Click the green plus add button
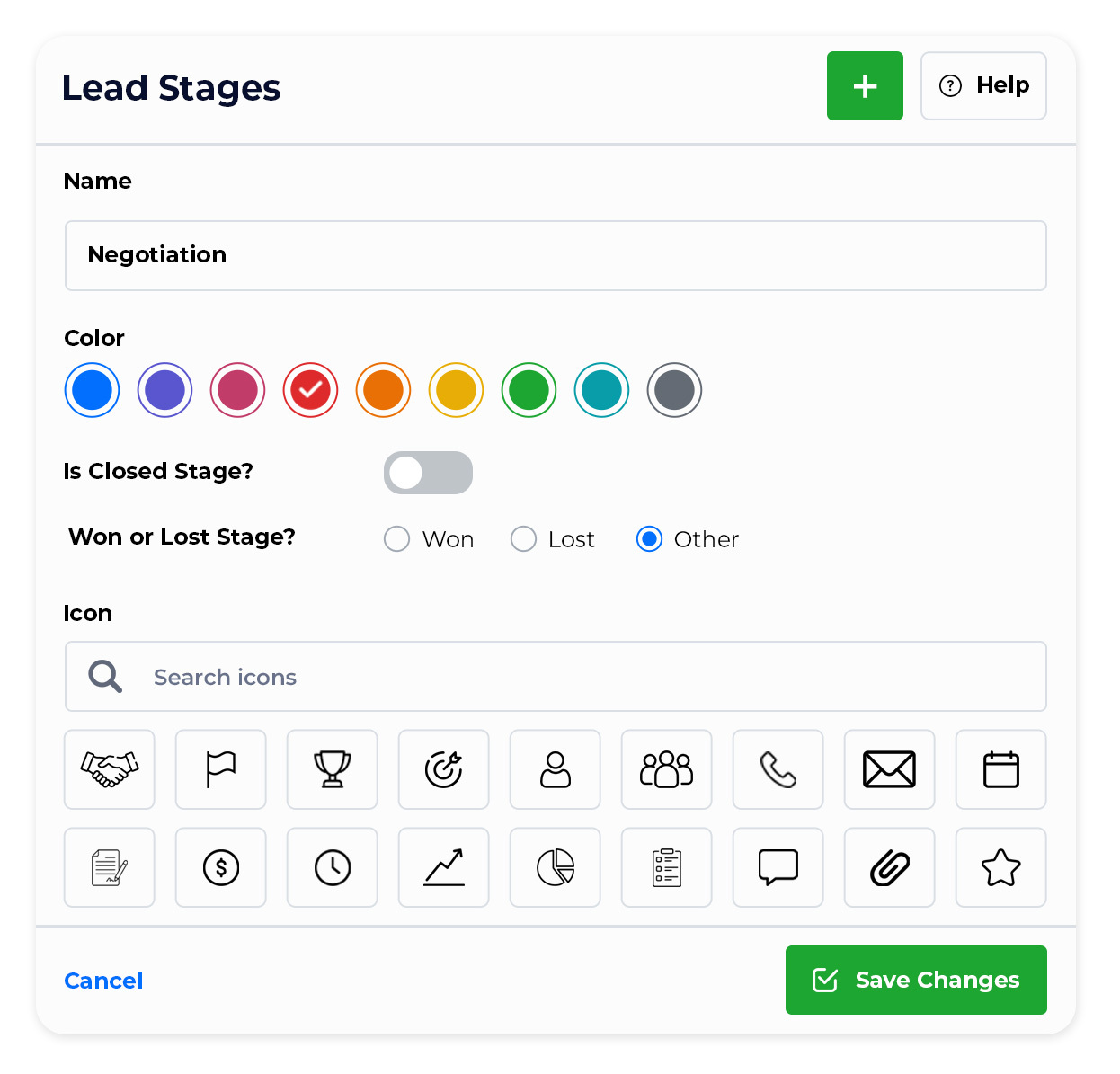 (865, 86)
